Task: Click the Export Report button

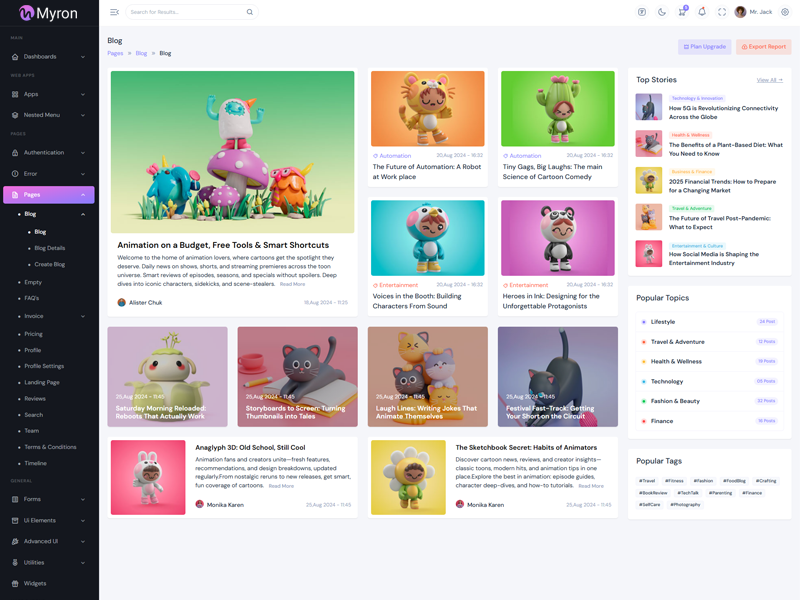Action: [x=764, y=47]
